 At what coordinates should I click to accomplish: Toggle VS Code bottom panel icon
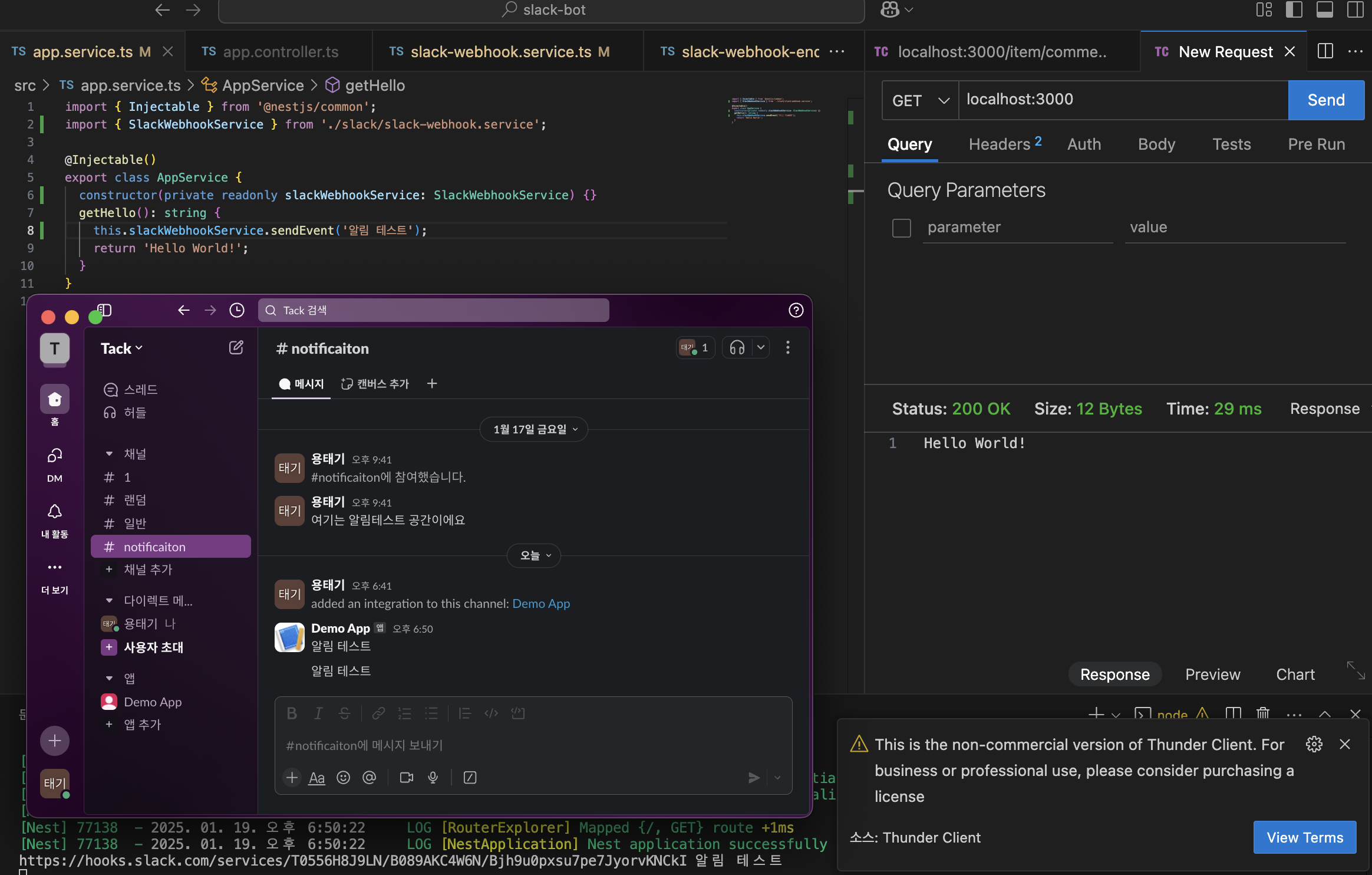point(1325,9)
